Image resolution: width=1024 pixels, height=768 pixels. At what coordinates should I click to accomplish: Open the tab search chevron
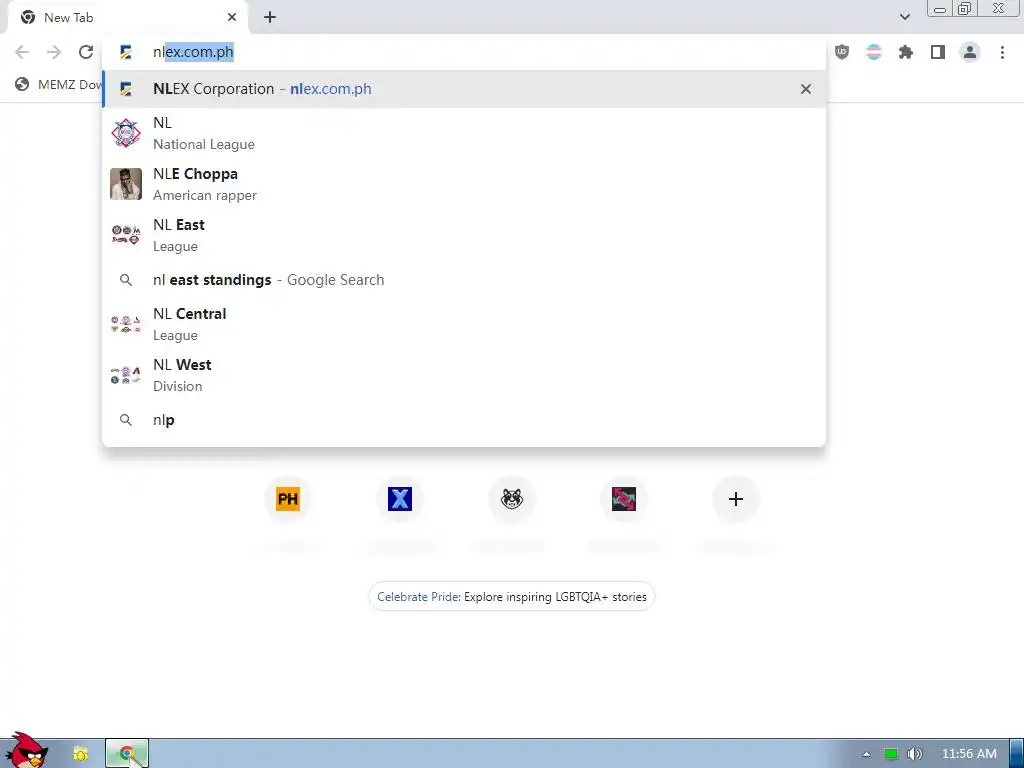pyautogui.click(x=905, y=17)
